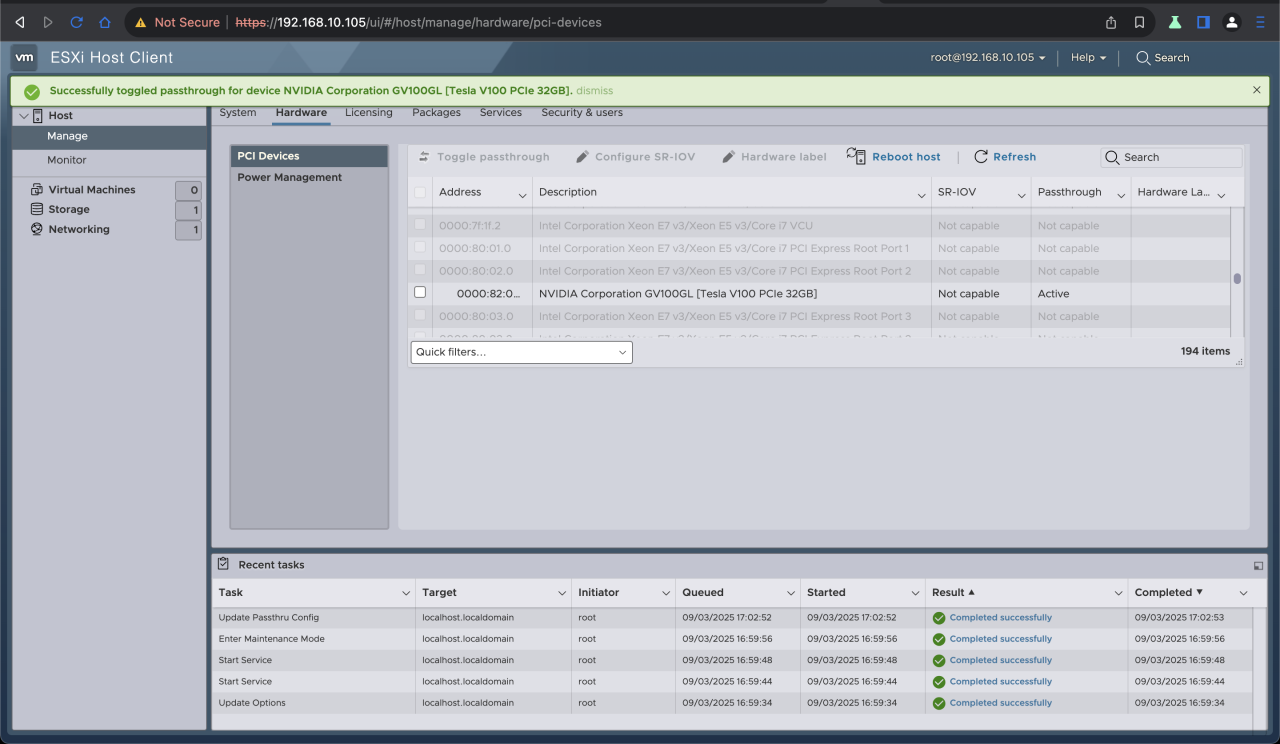Click the Host server icon

(38, 116)
